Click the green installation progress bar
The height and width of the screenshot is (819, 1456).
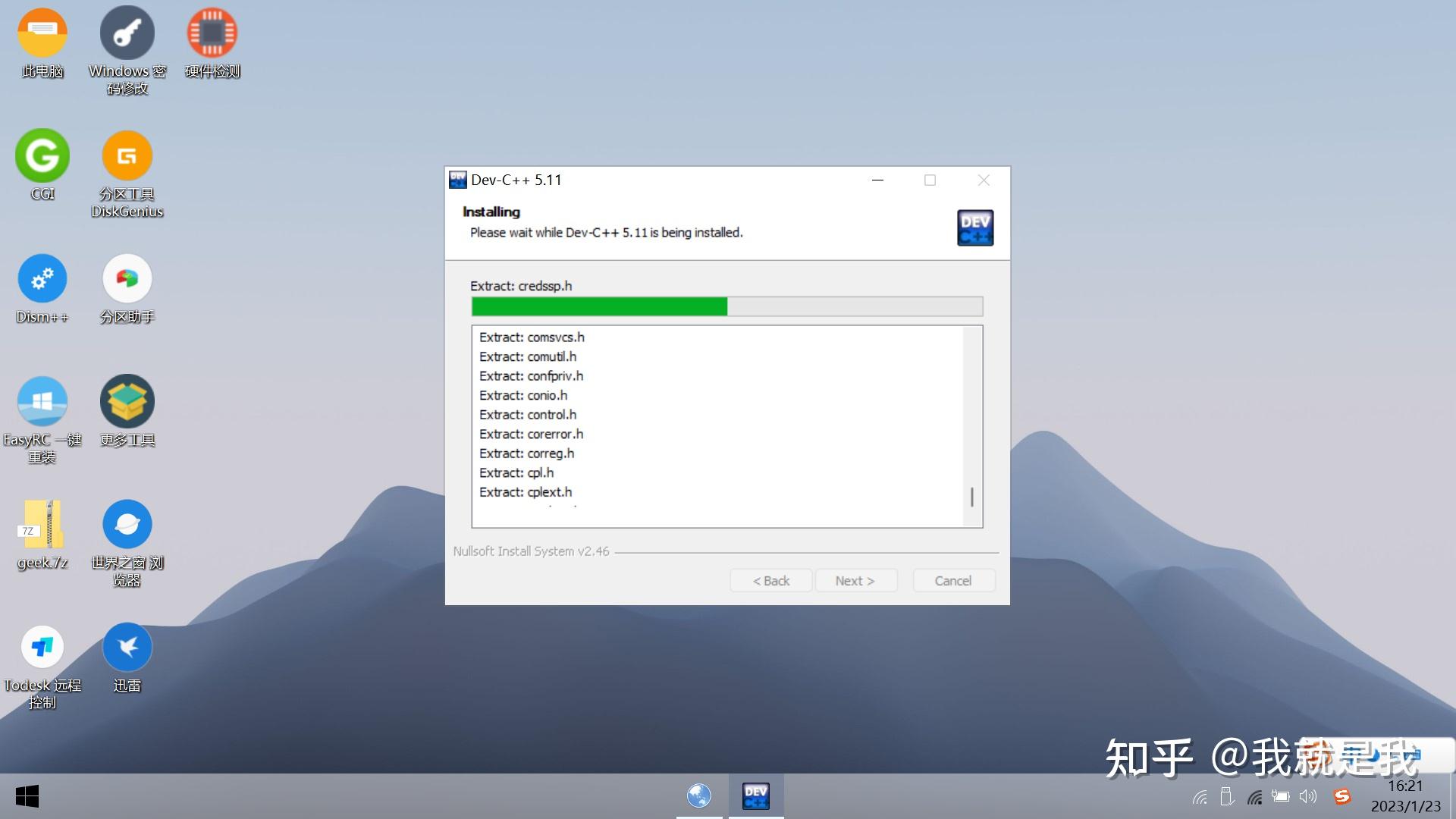[x=599, y=306]
